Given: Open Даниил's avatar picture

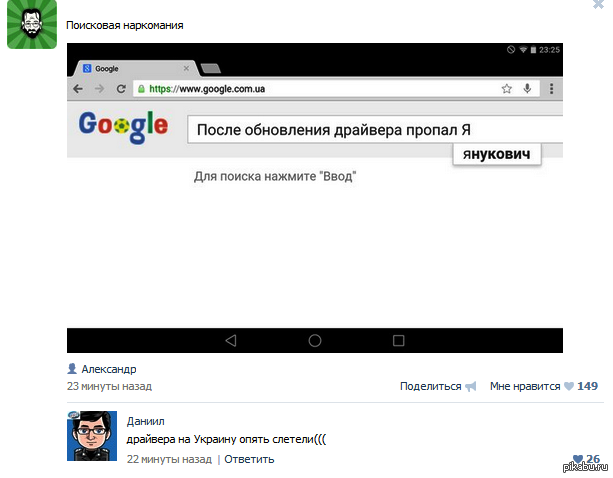Looking at the screenshot, I should coord(92,436).
